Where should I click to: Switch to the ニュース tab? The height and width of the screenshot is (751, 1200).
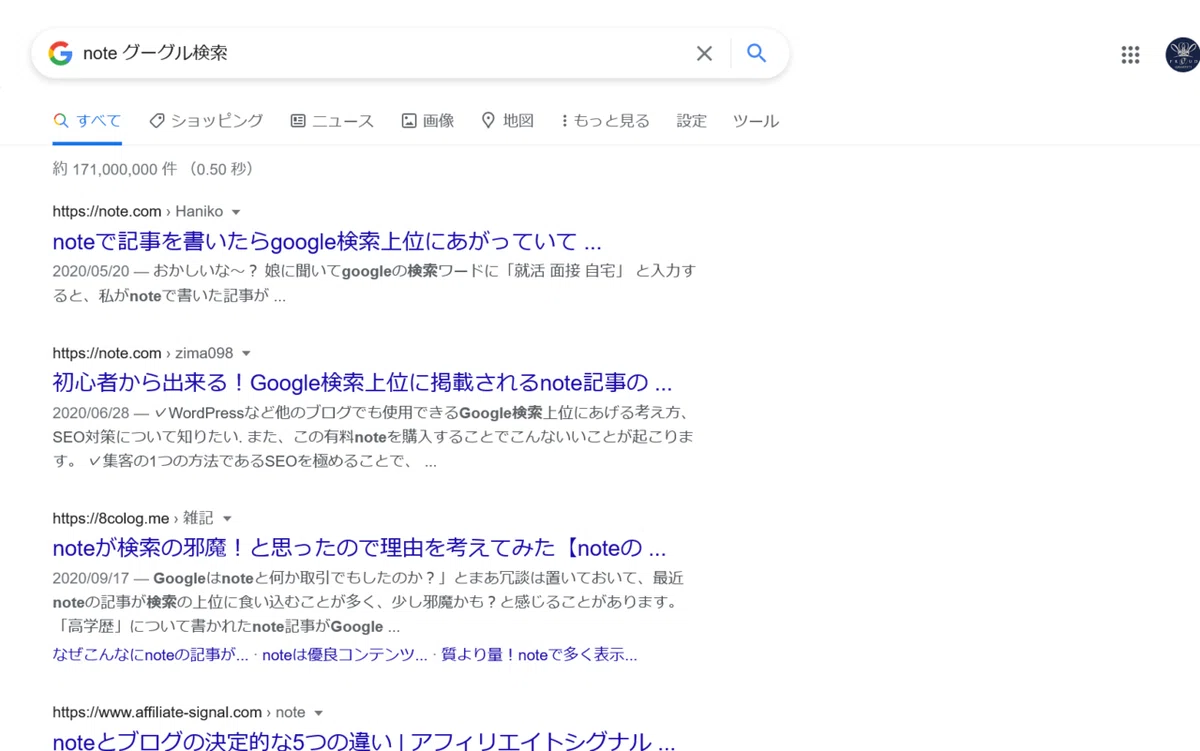(332, 121)
